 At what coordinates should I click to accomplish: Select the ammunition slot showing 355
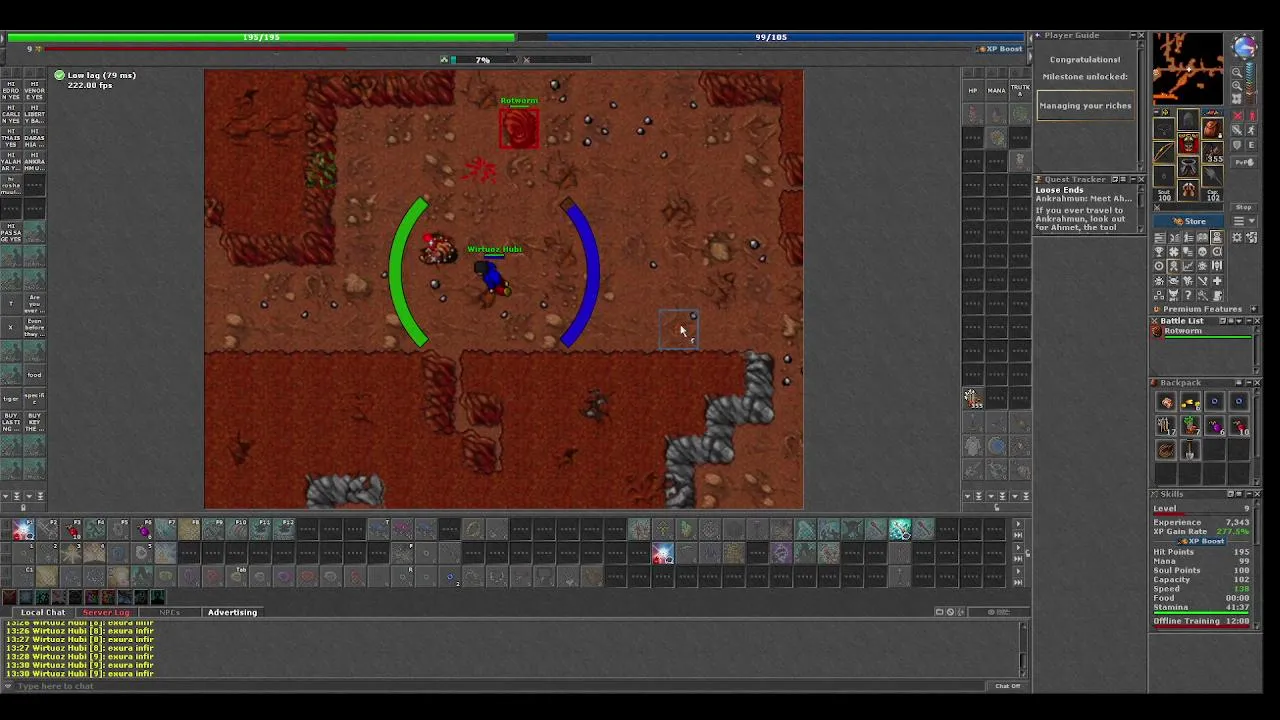1212,151
